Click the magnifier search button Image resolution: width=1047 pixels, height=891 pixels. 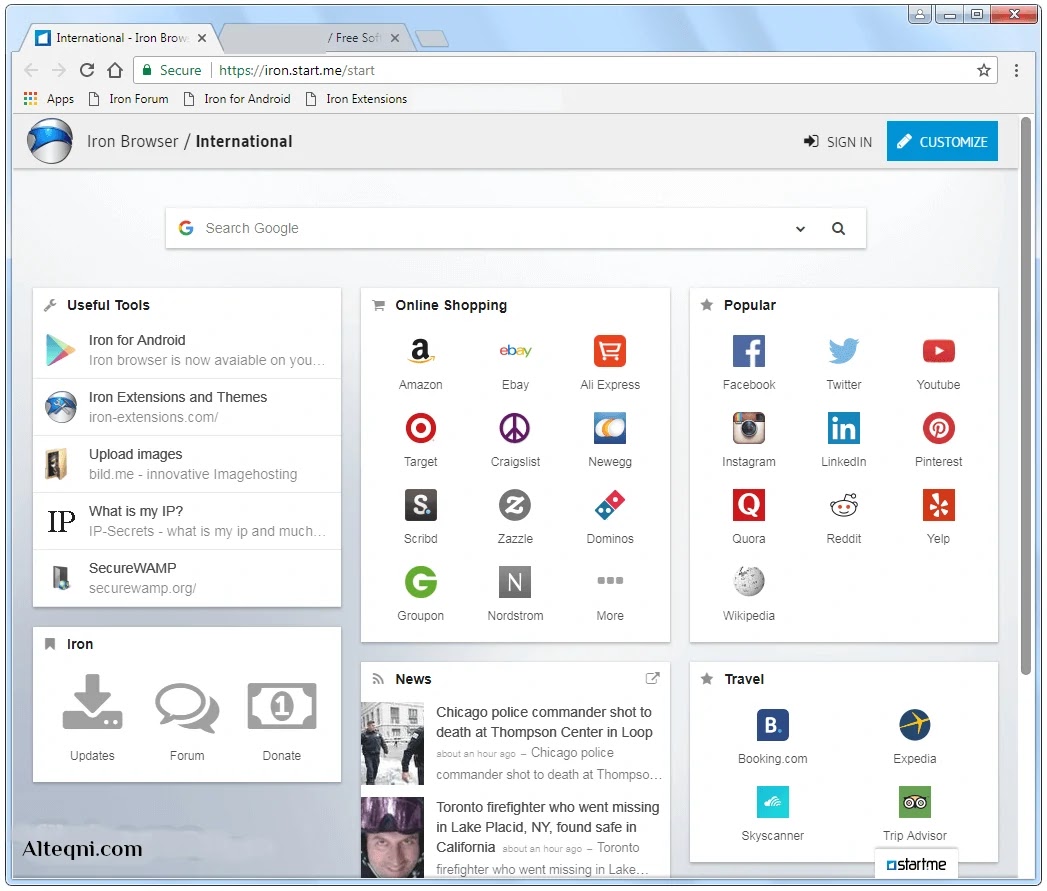838,229
